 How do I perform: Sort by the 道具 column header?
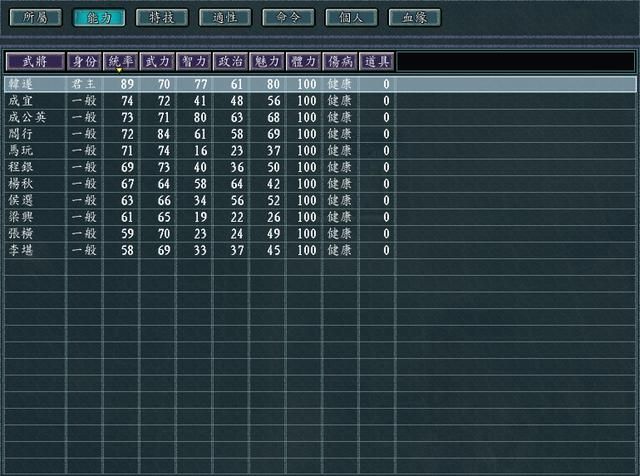coord(376,61)
